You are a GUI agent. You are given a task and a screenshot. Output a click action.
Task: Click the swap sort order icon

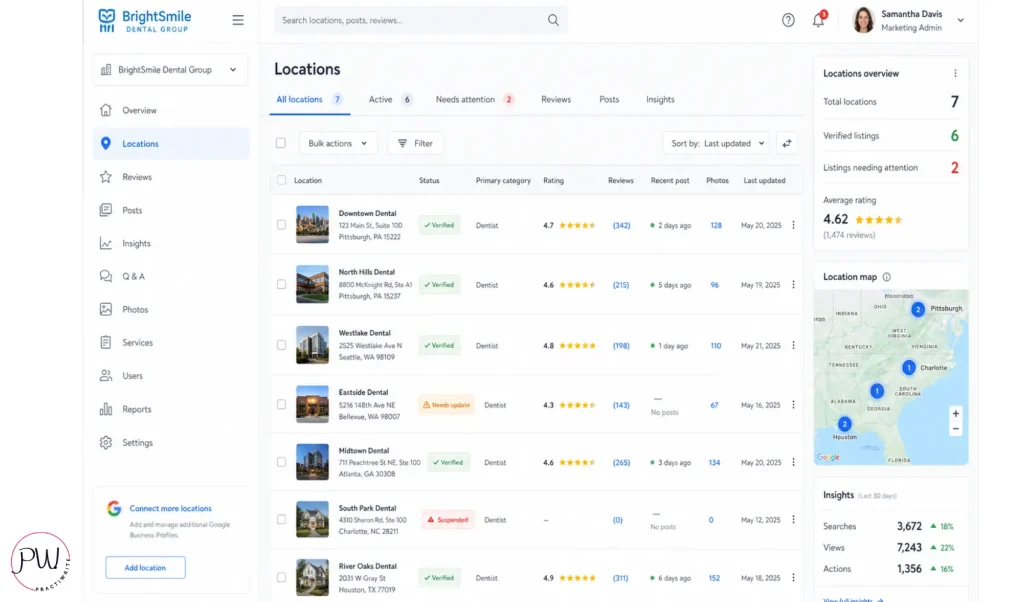[x=787, y=143]
